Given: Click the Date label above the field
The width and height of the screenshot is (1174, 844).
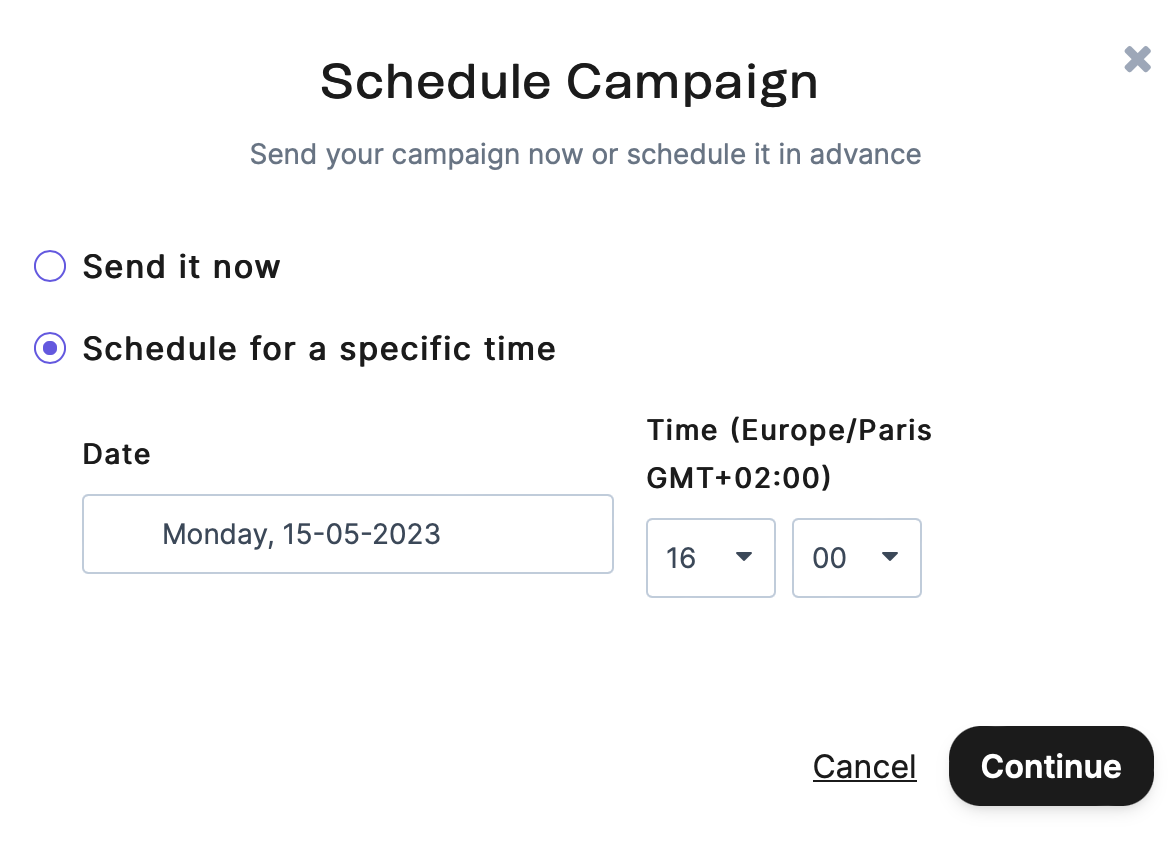Looking at the screenshot, I should click(116, 454).
